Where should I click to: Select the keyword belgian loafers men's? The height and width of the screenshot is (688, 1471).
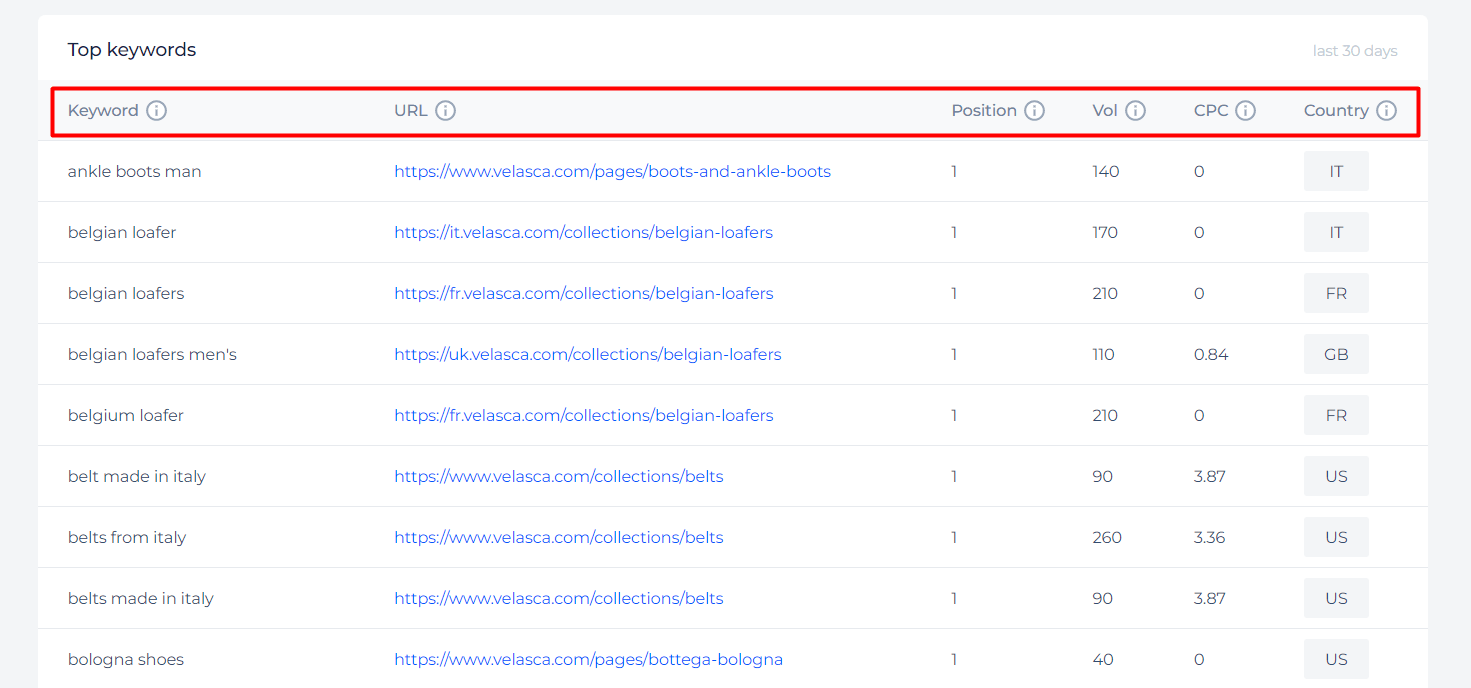pyautogui.click(x=152, y=354)
